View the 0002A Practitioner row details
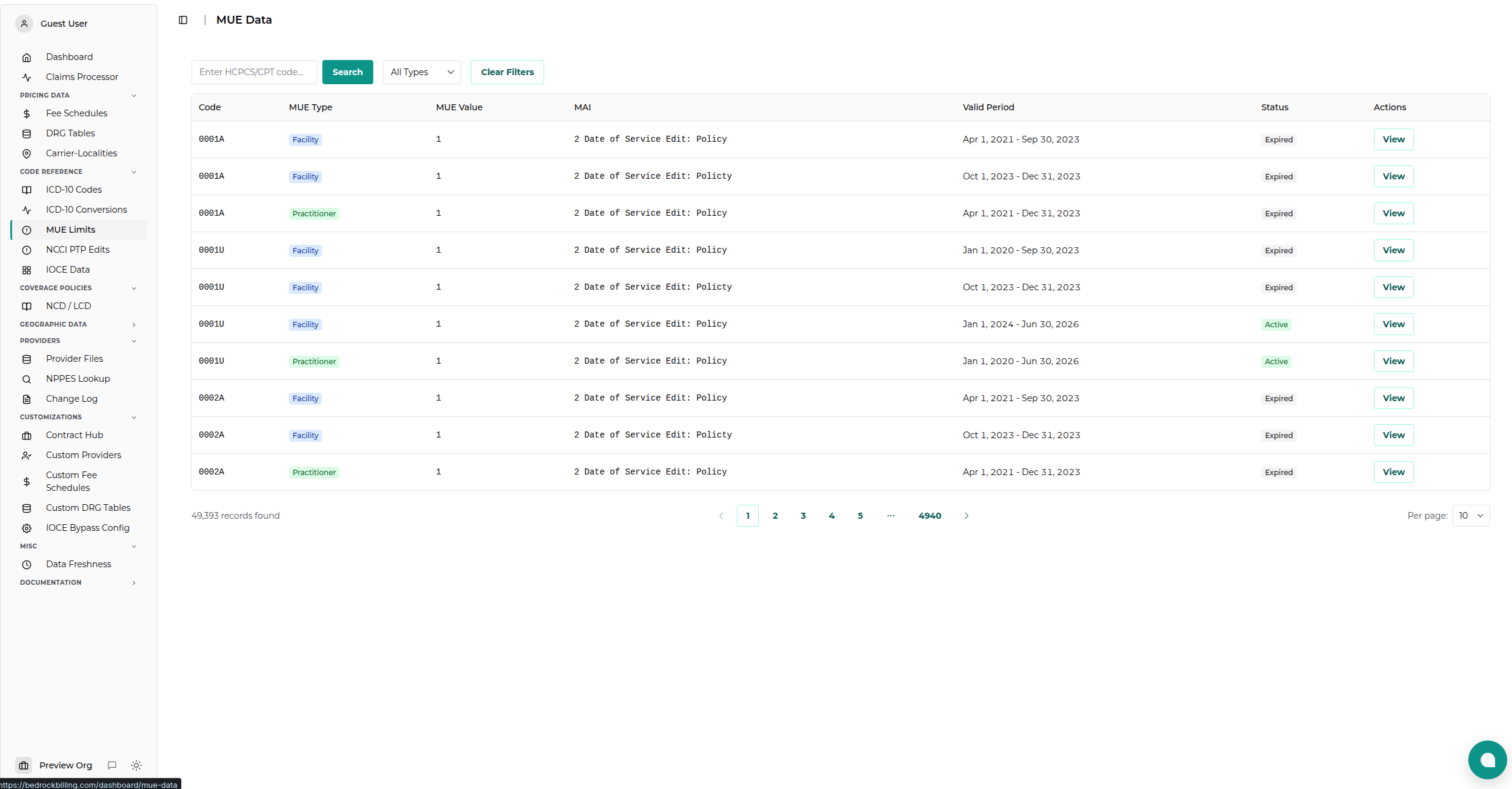Viewport: 1512px width, 789px height. 1393,472
